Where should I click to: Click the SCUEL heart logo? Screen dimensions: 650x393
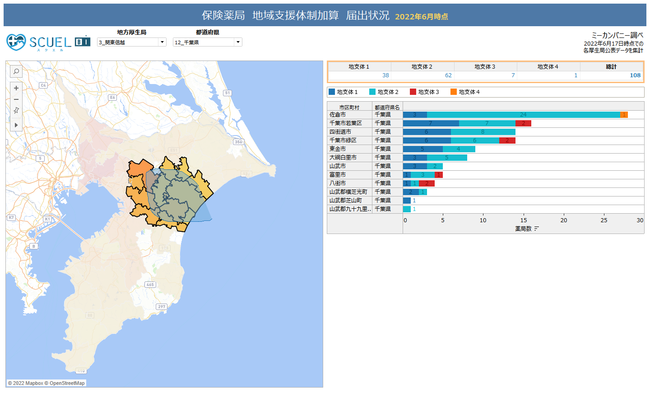(x=16, y=42)
